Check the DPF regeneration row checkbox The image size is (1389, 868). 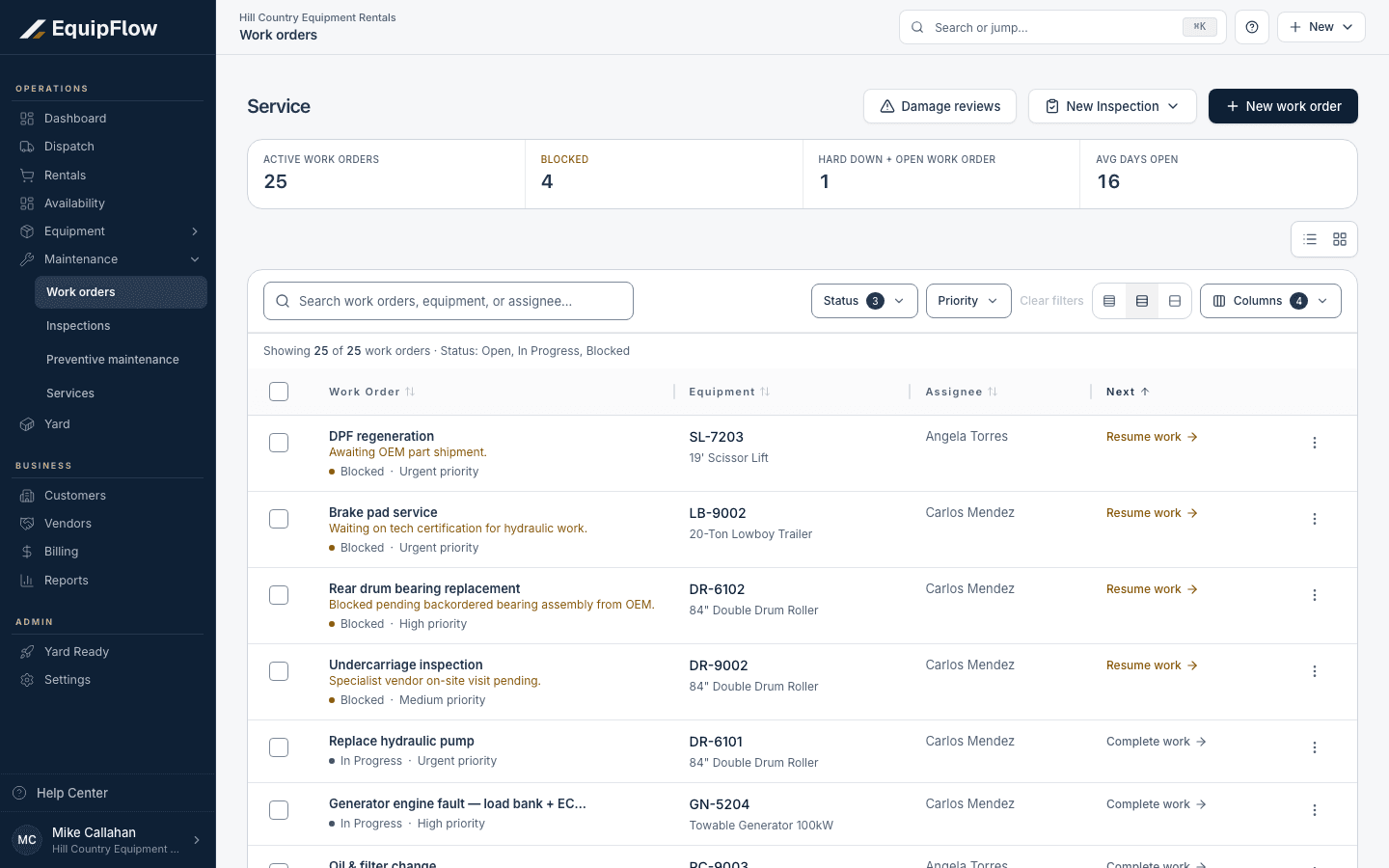[x=279, y=443]
